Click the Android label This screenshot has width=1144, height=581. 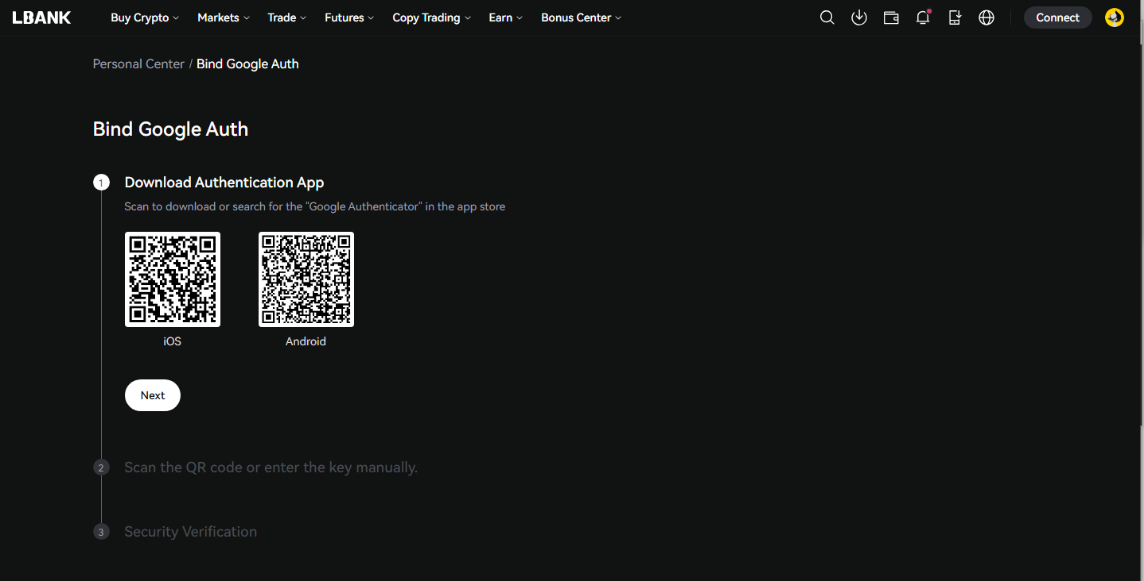pyautogui.click(x=306, y=341)
